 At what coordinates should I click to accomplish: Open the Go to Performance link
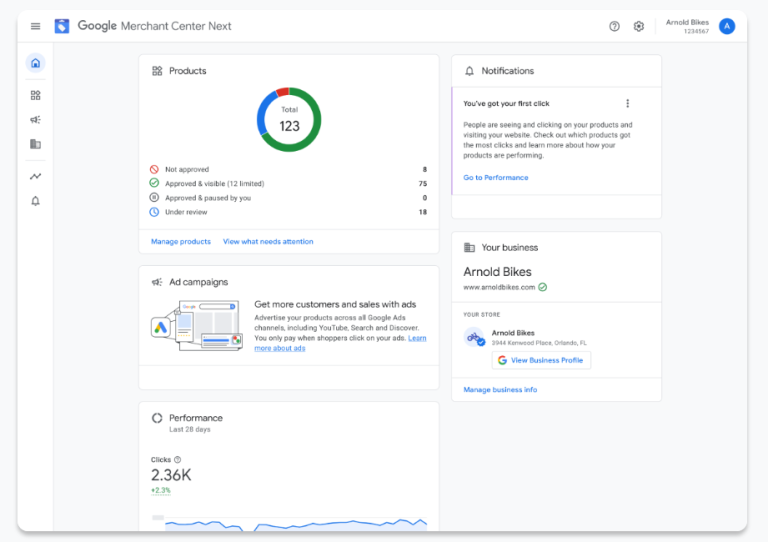[x=496, y=178]
